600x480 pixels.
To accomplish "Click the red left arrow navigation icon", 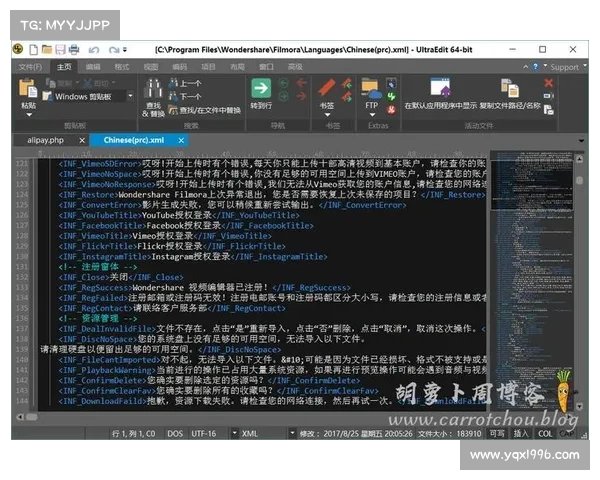I will [x=302, y=83].
